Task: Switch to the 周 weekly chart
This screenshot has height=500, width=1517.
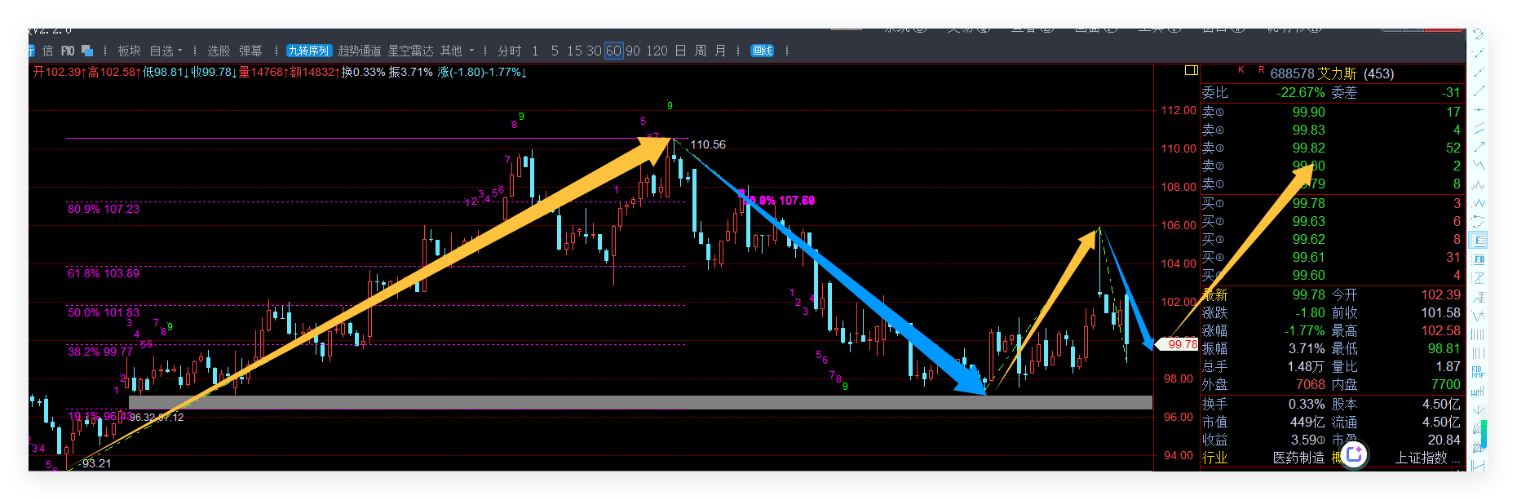Action: (x=700, y=51)
